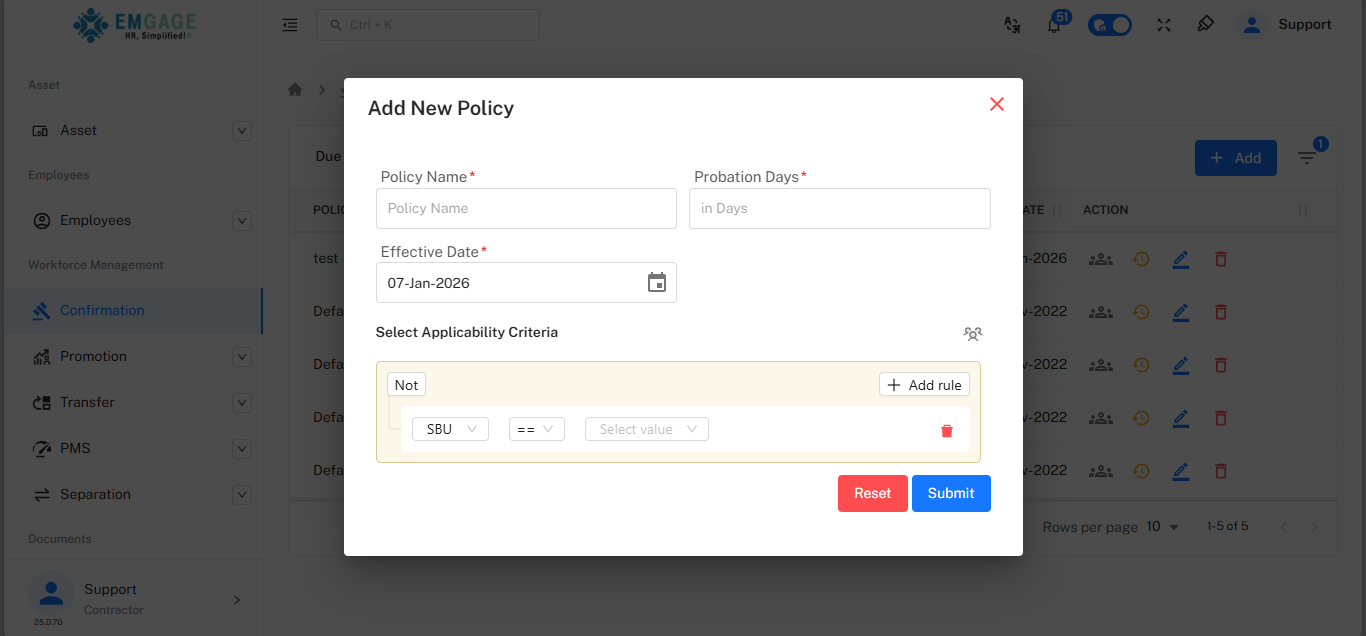Click the language translation icon
1366x636 pixels.
[x=1012, y=24]
